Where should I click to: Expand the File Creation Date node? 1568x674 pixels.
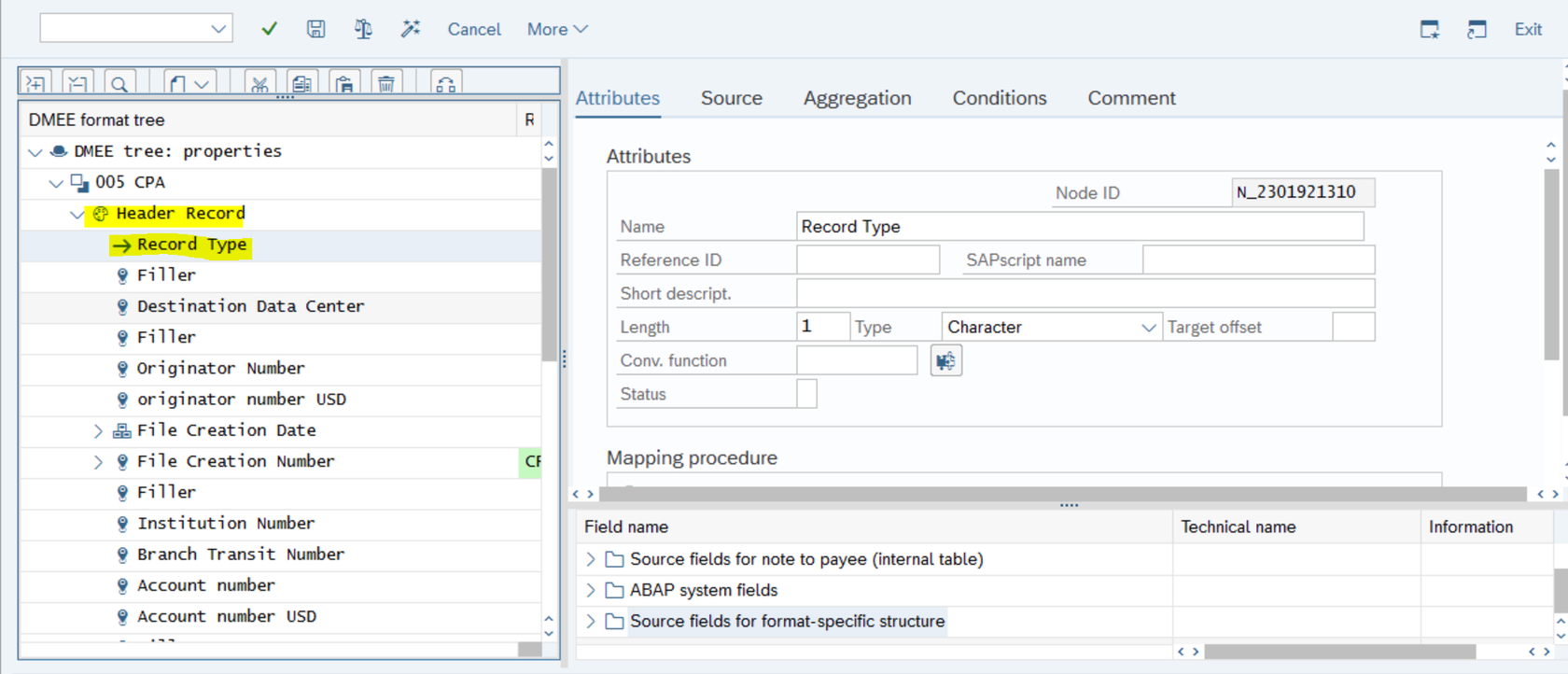98,430
